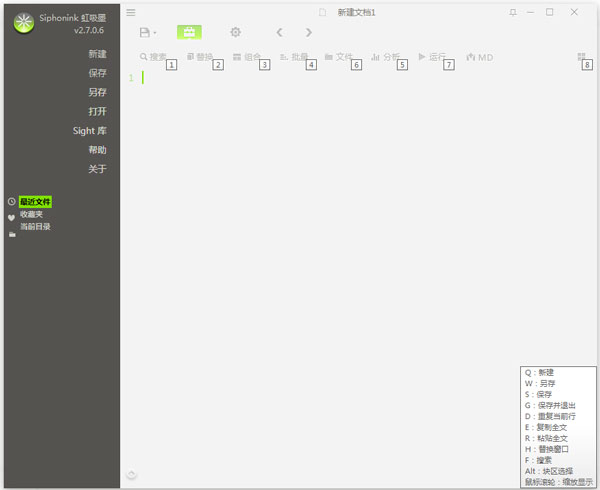Screen dimensions: 600x490
Task: Click the E : 复制全文 shortcut hint
Action: tap(546, 427)
